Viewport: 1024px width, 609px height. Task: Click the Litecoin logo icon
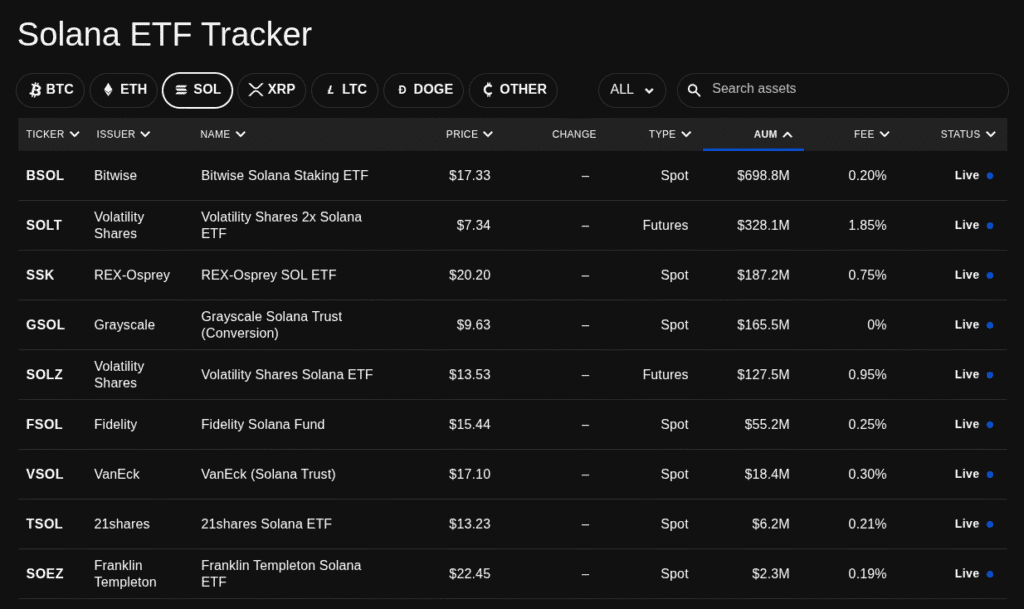330,90
